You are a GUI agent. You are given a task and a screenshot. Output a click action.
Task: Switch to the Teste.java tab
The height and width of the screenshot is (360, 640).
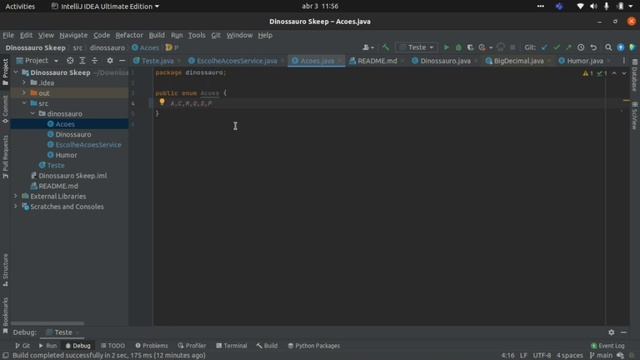pos(157,61)
